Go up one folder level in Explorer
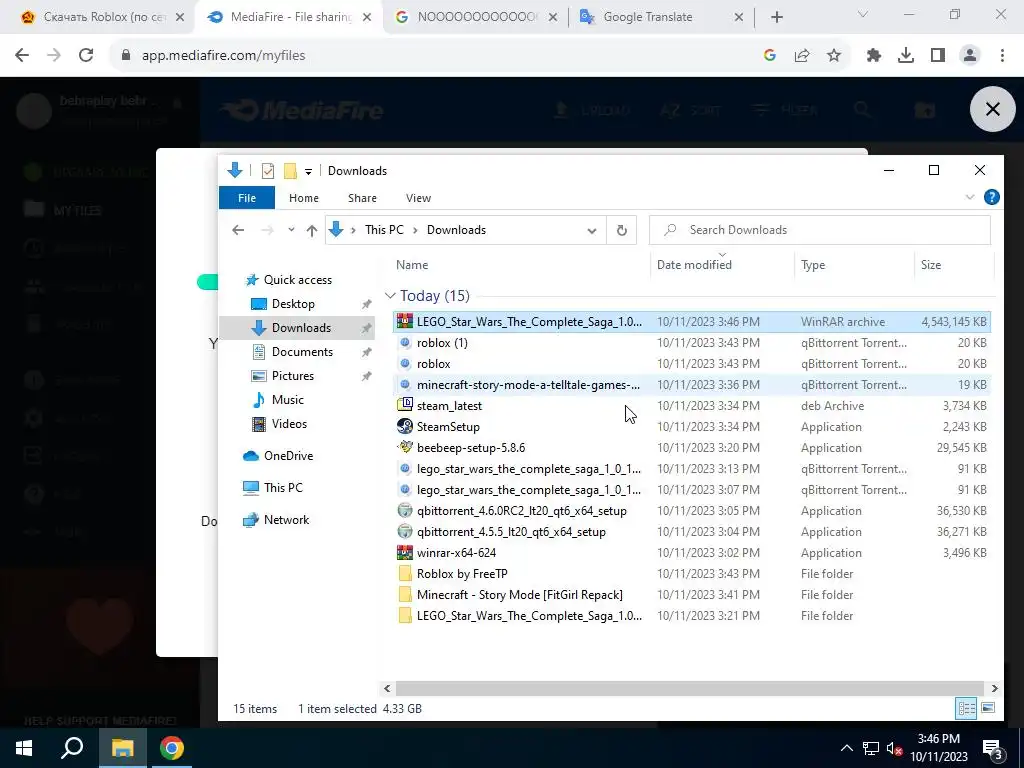Screen dimensions: 1024x768 tap(312, 230)
